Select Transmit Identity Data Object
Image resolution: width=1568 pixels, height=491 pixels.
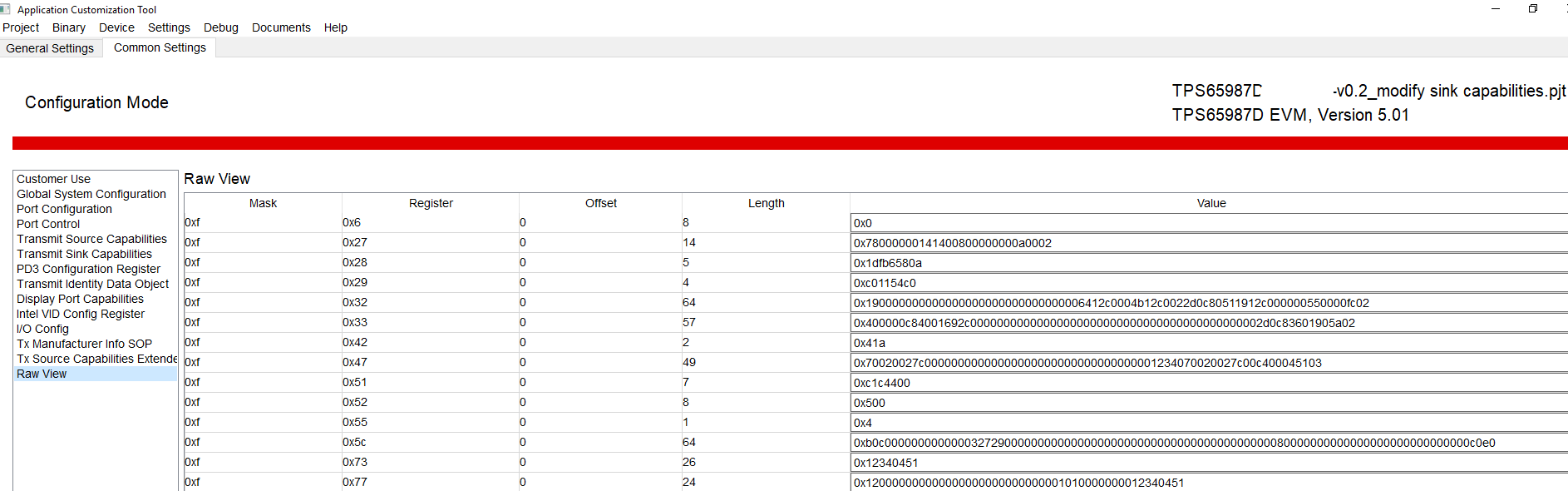click(x=96, y=284)
